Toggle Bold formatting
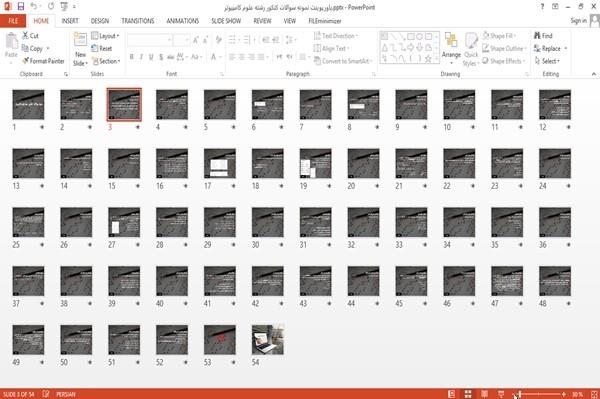Viewport: 600px width, 399px height. point(132,57)
